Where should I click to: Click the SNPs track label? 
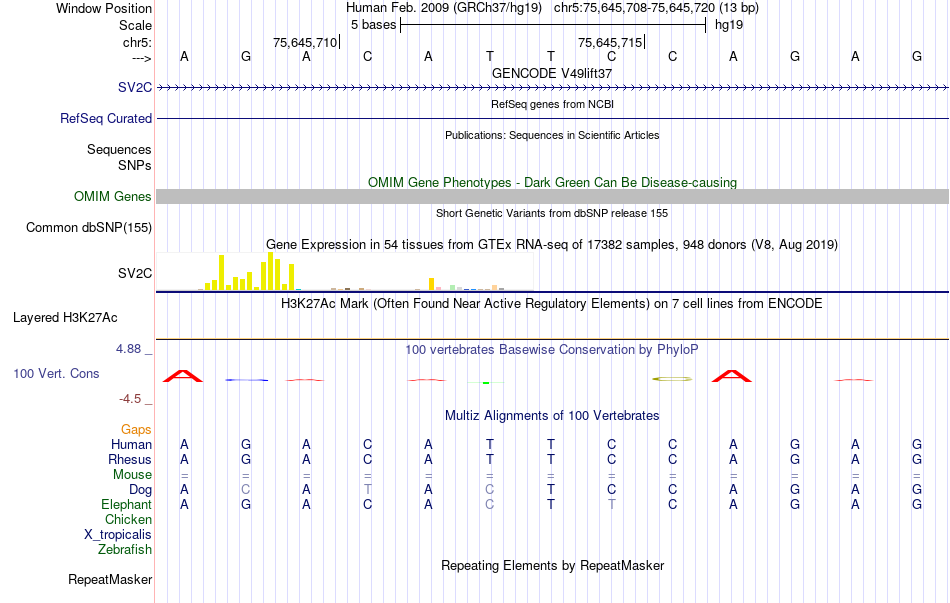click(135, 165)
